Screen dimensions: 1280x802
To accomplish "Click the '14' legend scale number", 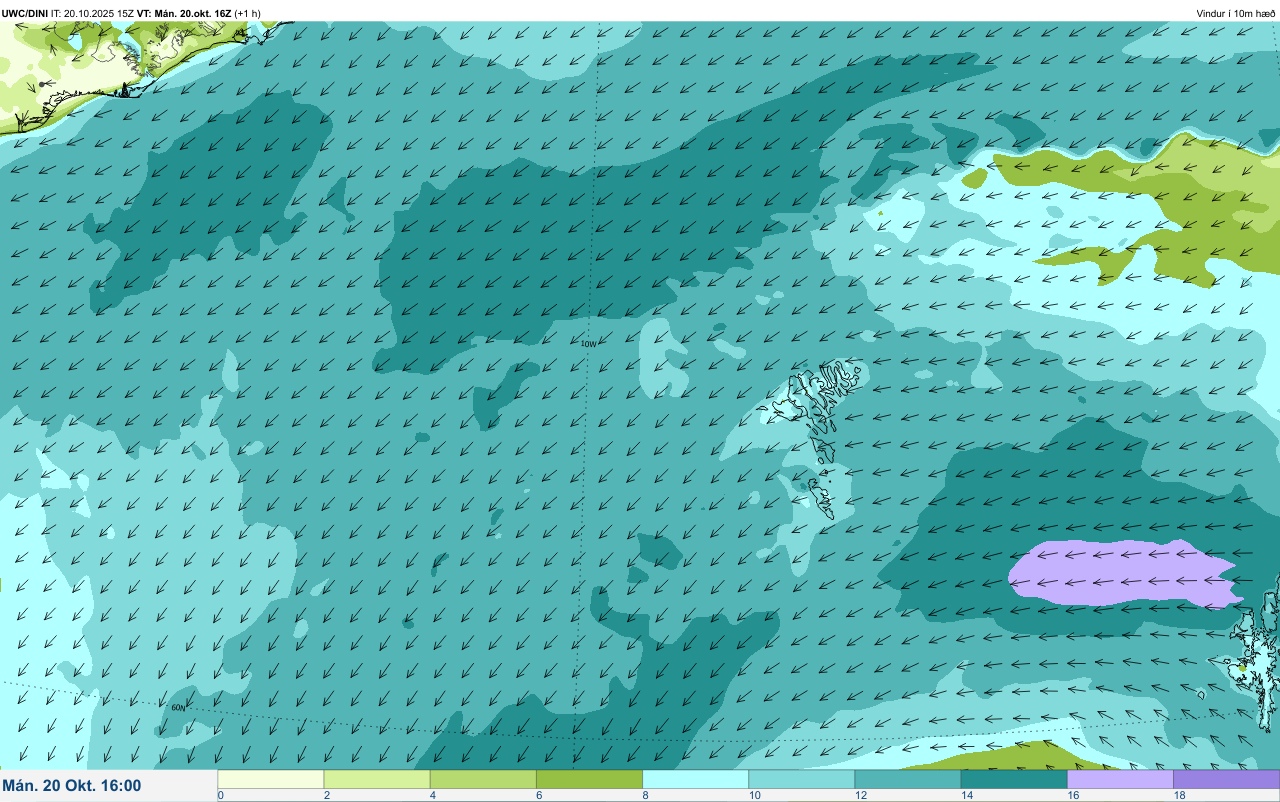I will click(966, 795).
